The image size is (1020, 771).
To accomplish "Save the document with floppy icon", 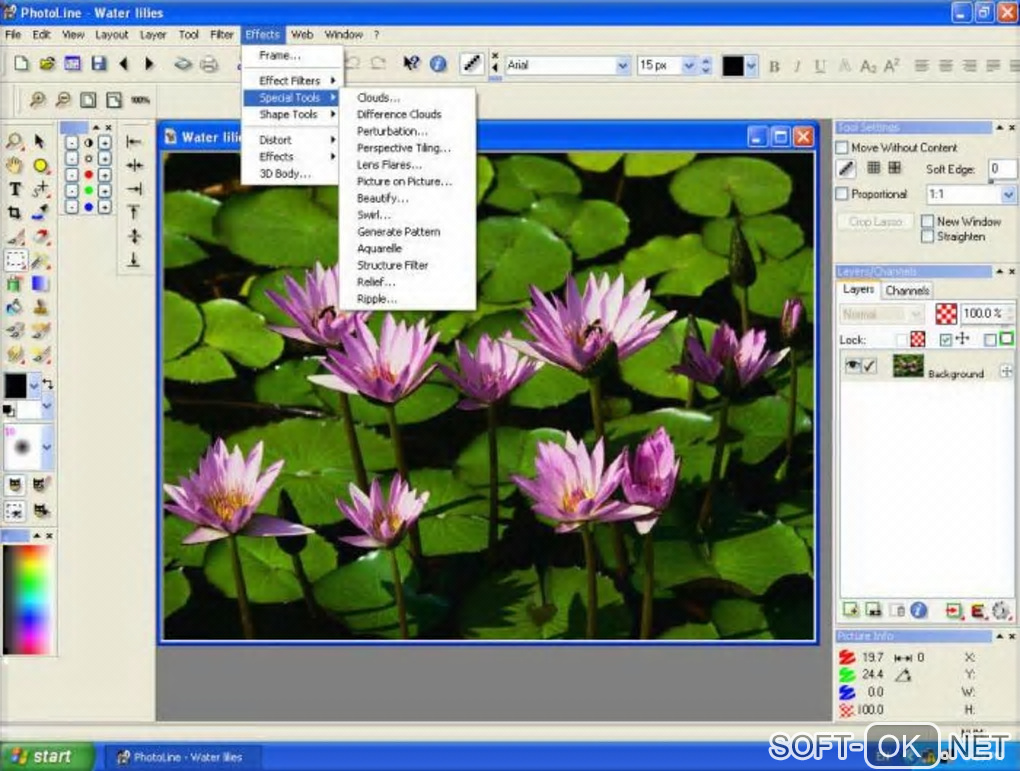I will [x=98, y=64].
